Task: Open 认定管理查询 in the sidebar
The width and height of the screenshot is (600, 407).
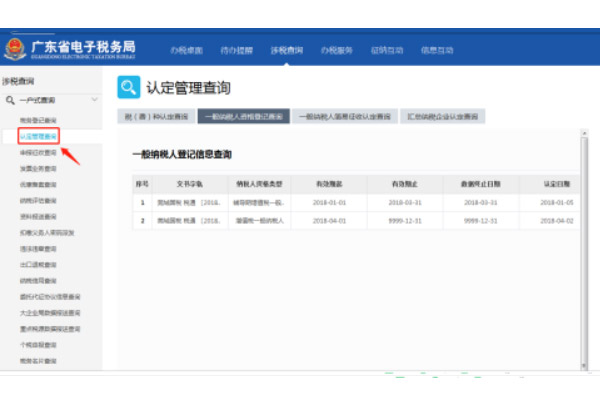Action: pos(38,136)
